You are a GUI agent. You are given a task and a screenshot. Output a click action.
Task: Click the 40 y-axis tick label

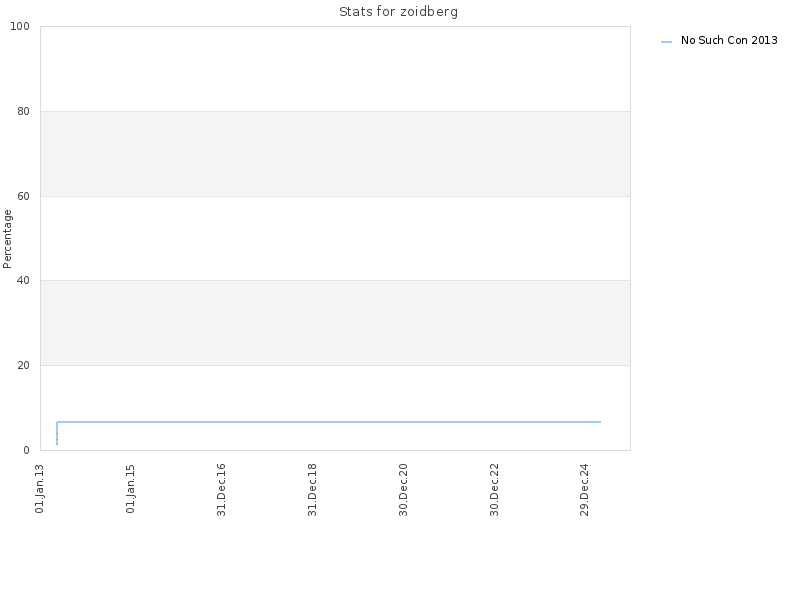point(23,281)
